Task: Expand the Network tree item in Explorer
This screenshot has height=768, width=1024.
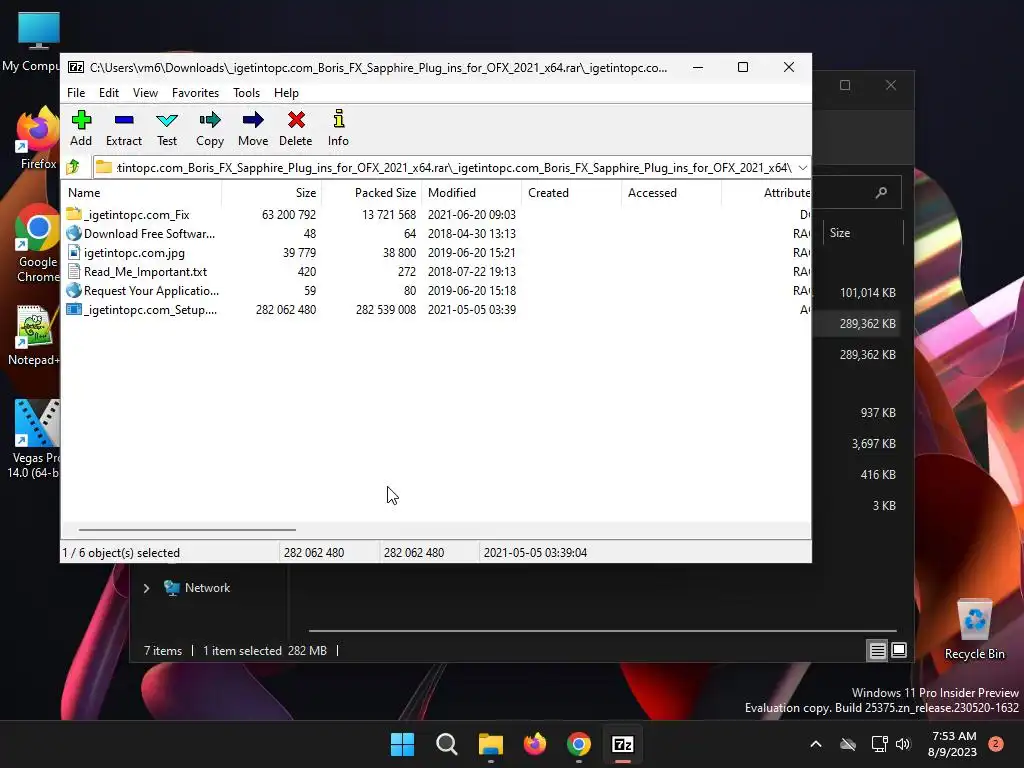Action: pos(146,588)
